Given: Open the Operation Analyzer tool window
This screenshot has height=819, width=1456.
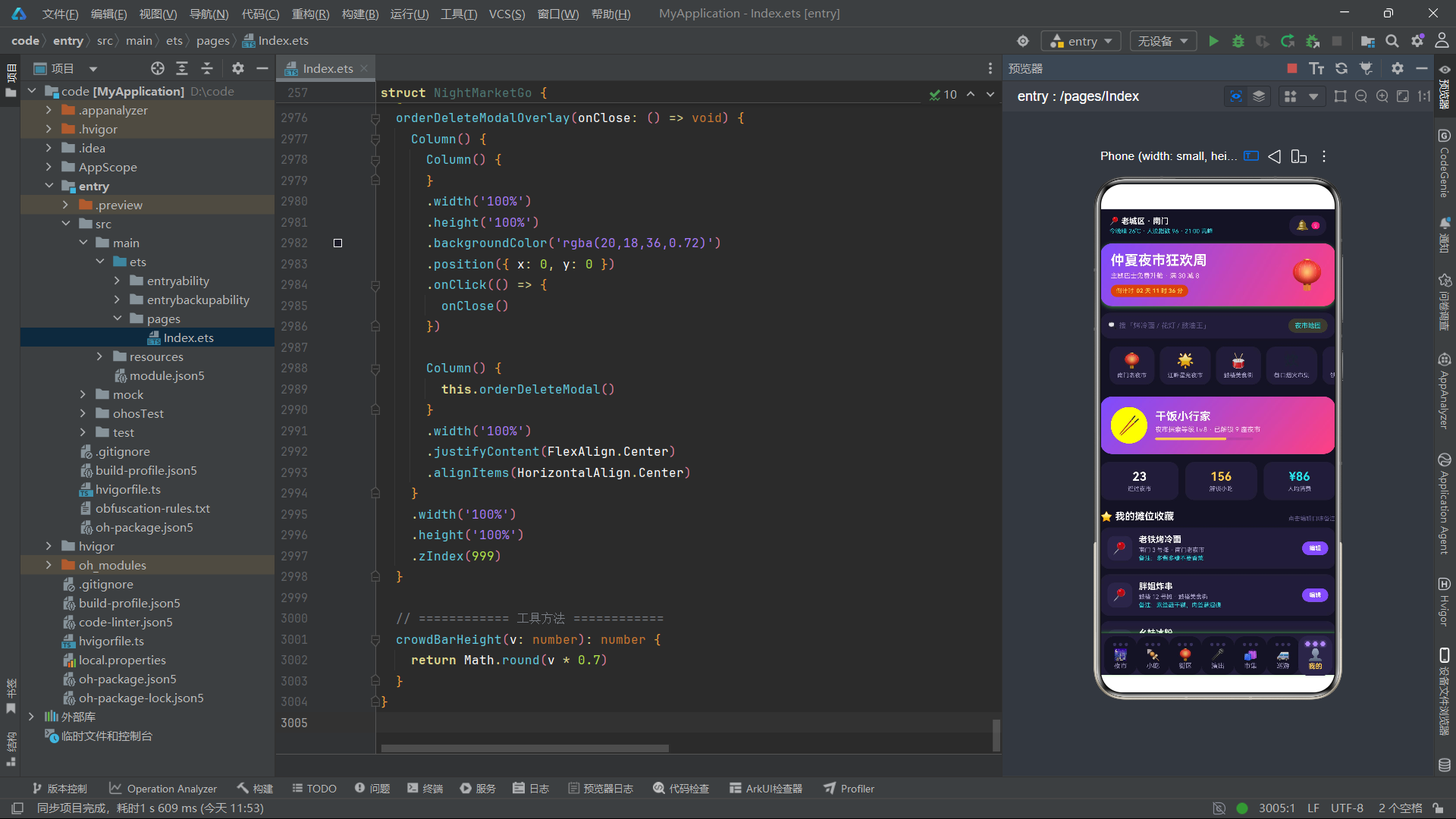Looking at the screenshot, I should (x=163, y=789).
